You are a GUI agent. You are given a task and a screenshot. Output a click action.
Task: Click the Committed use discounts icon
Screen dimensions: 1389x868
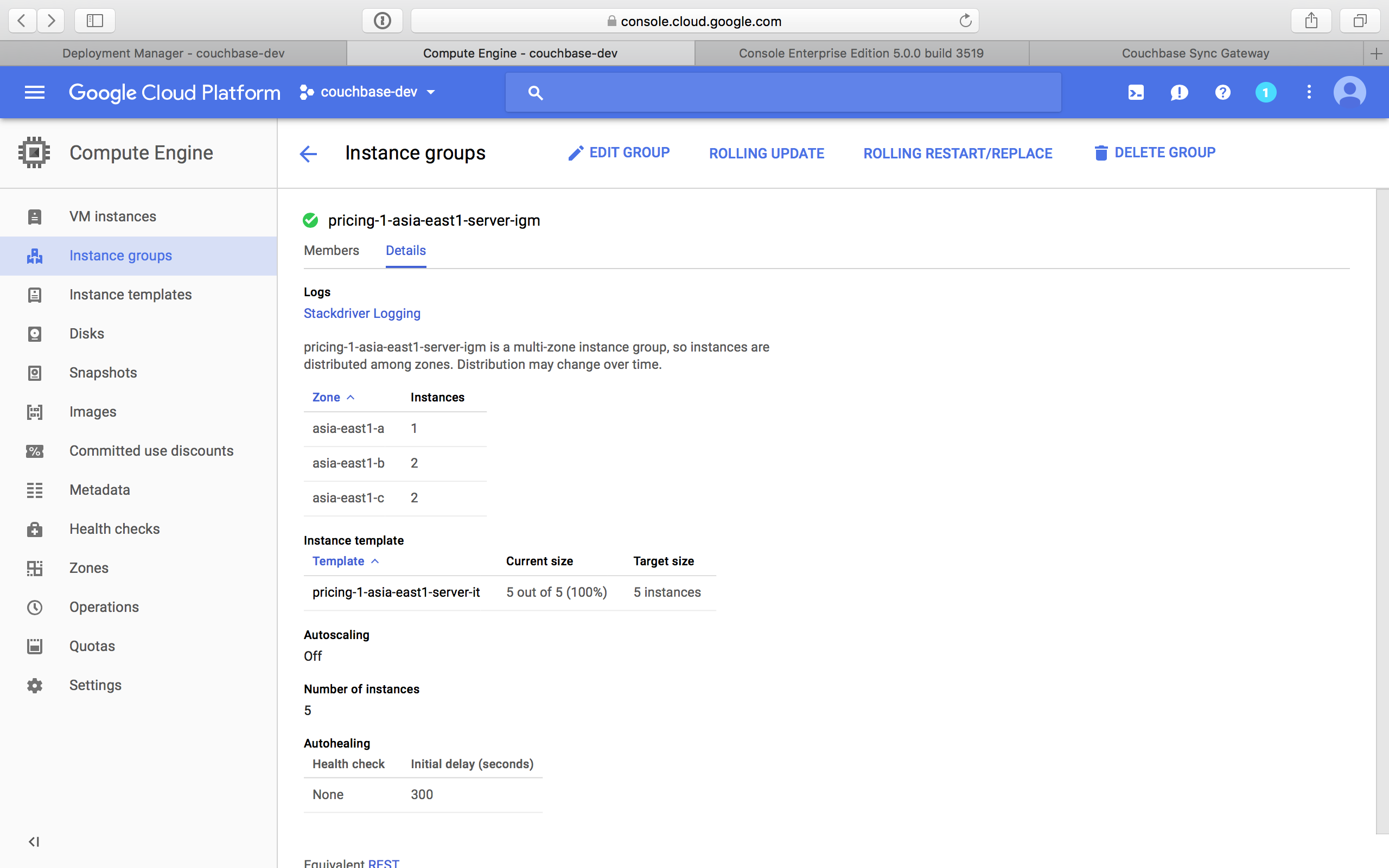[35, 450]
